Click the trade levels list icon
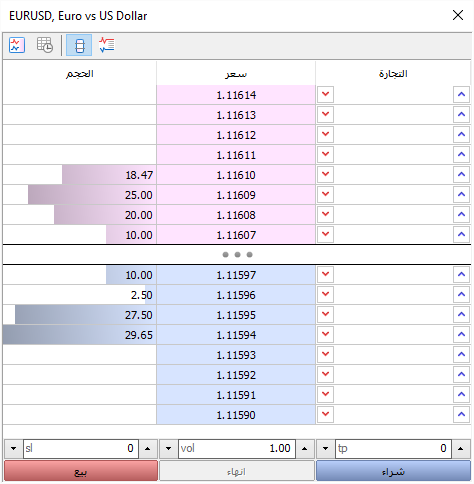 [x=107, y=45]
